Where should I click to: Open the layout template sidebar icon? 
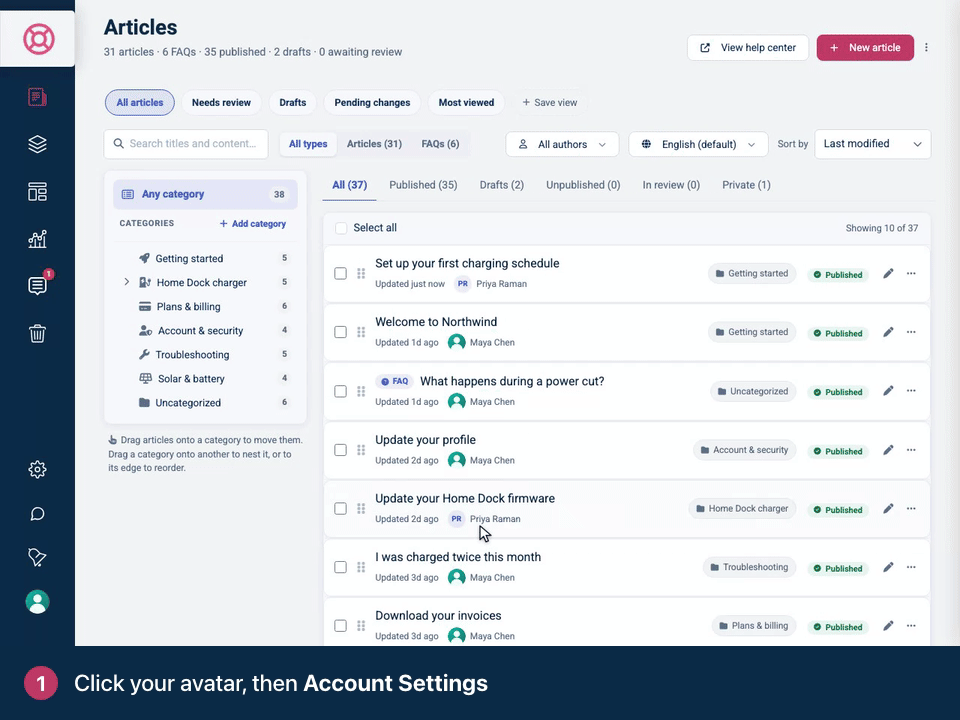(37, 192)
